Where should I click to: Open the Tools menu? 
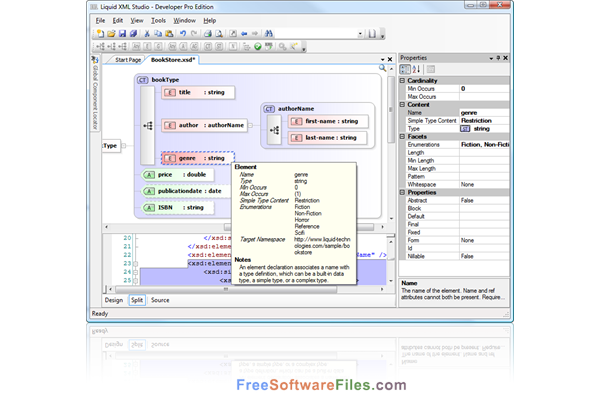158,21
